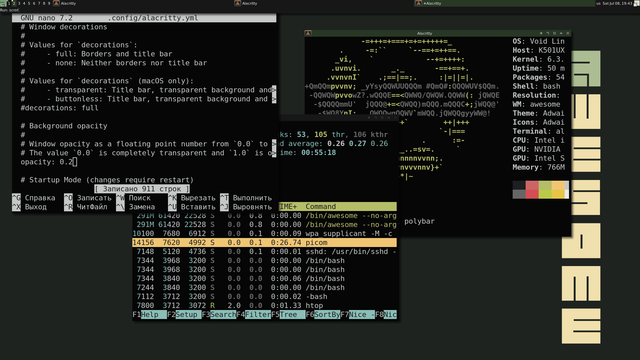This screenshot has height=360, width=640.
Task: Click the green swatch in neofetch color palette
Action: (x=545, y=190)
